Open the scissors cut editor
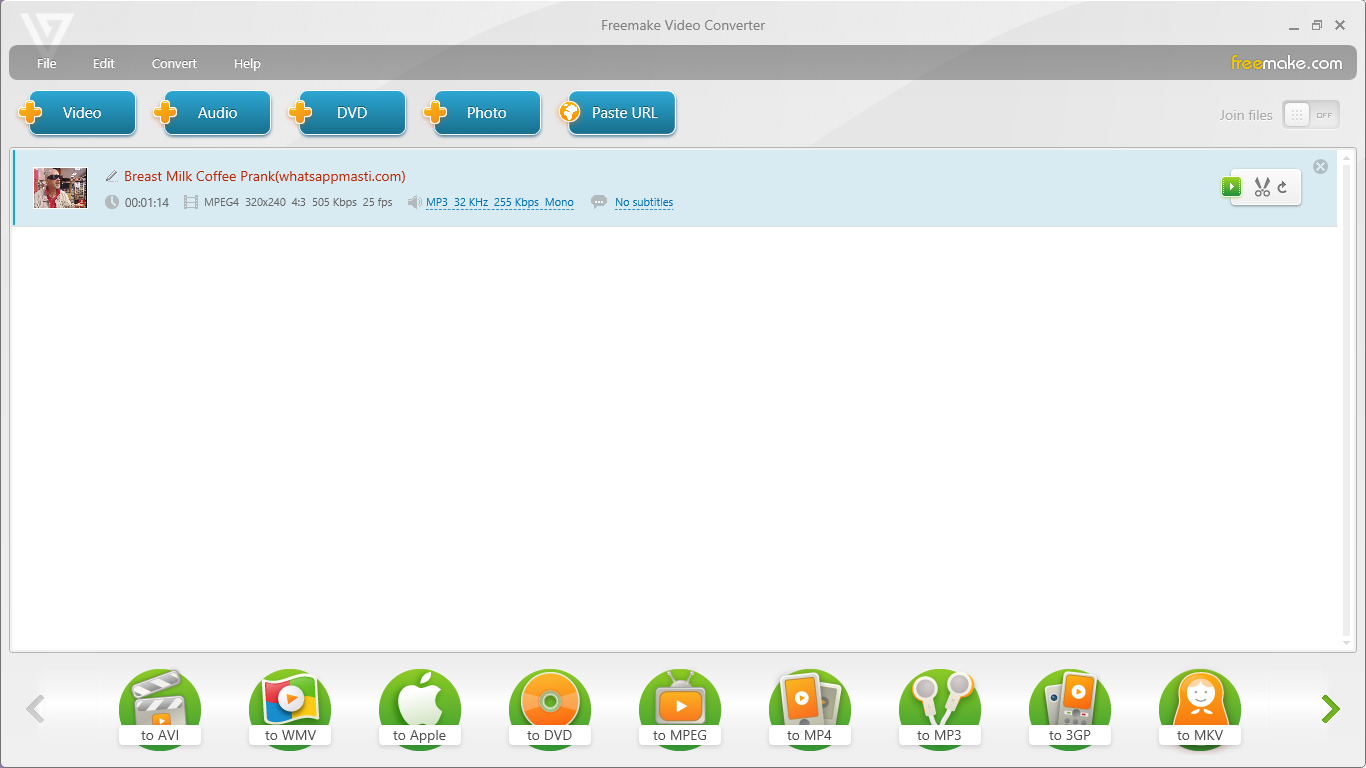Screen dimensions: 1366x768 point(1262,187)
